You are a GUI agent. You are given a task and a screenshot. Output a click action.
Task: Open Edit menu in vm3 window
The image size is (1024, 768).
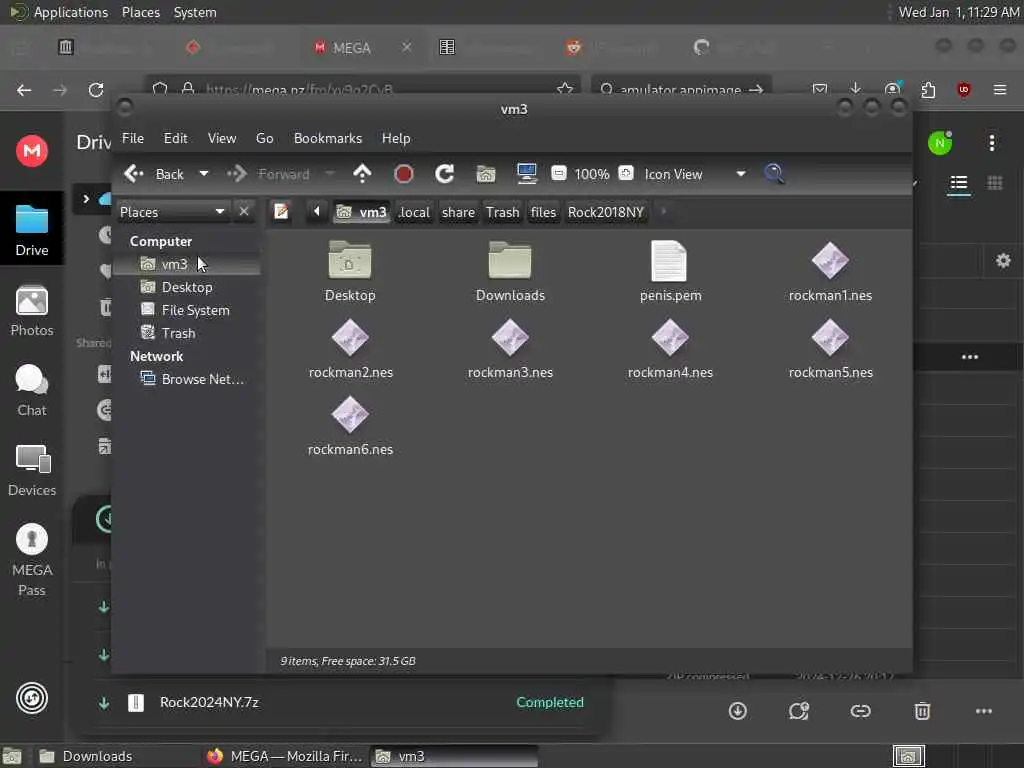click(x=175, y=138)
